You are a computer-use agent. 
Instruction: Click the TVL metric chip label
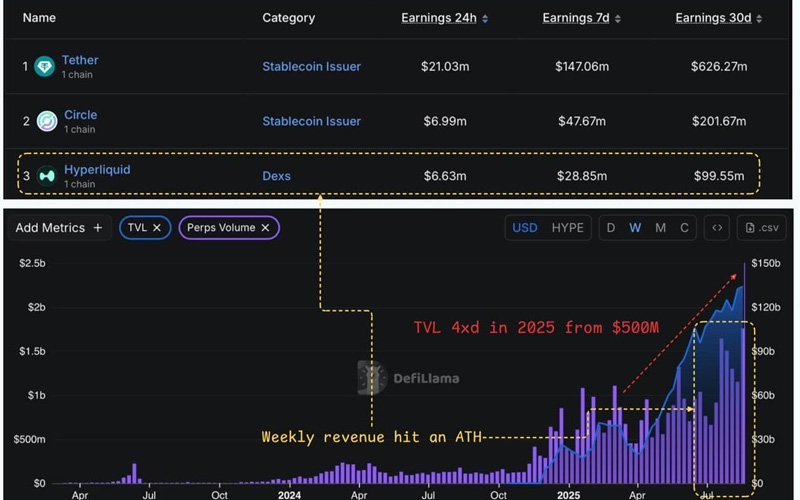137,228
